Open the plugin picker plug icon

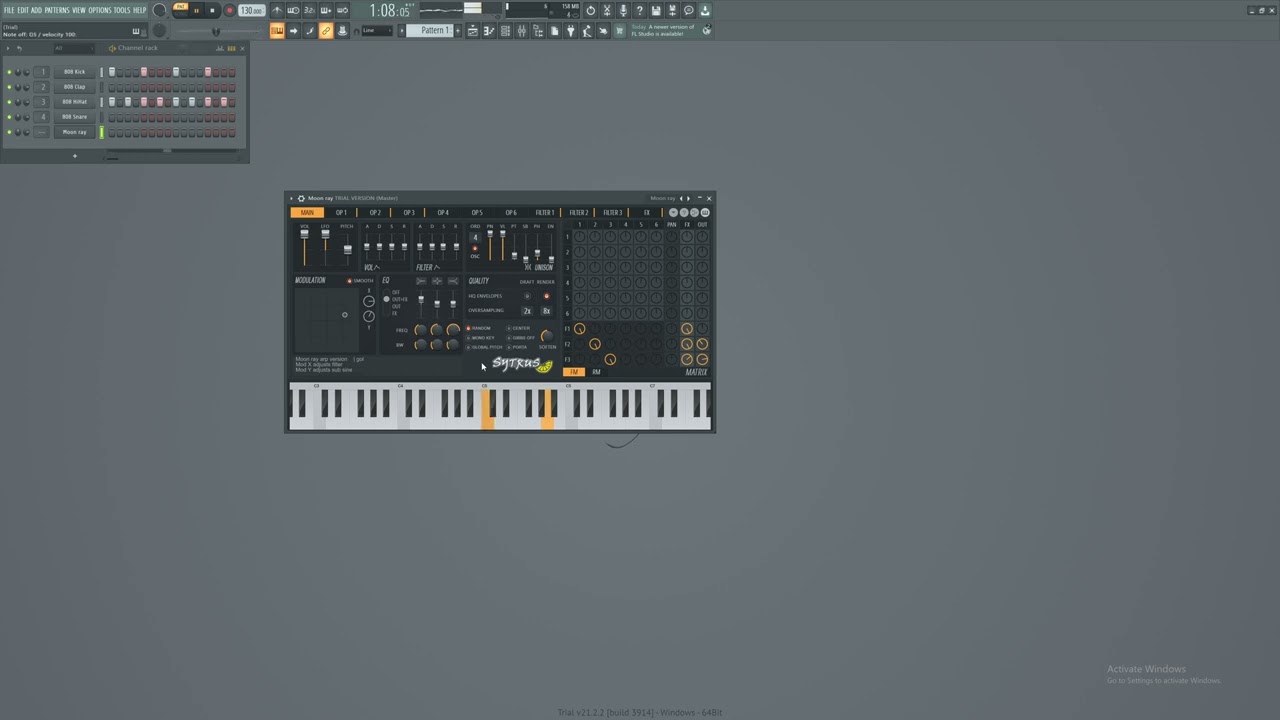pos(570,31)
